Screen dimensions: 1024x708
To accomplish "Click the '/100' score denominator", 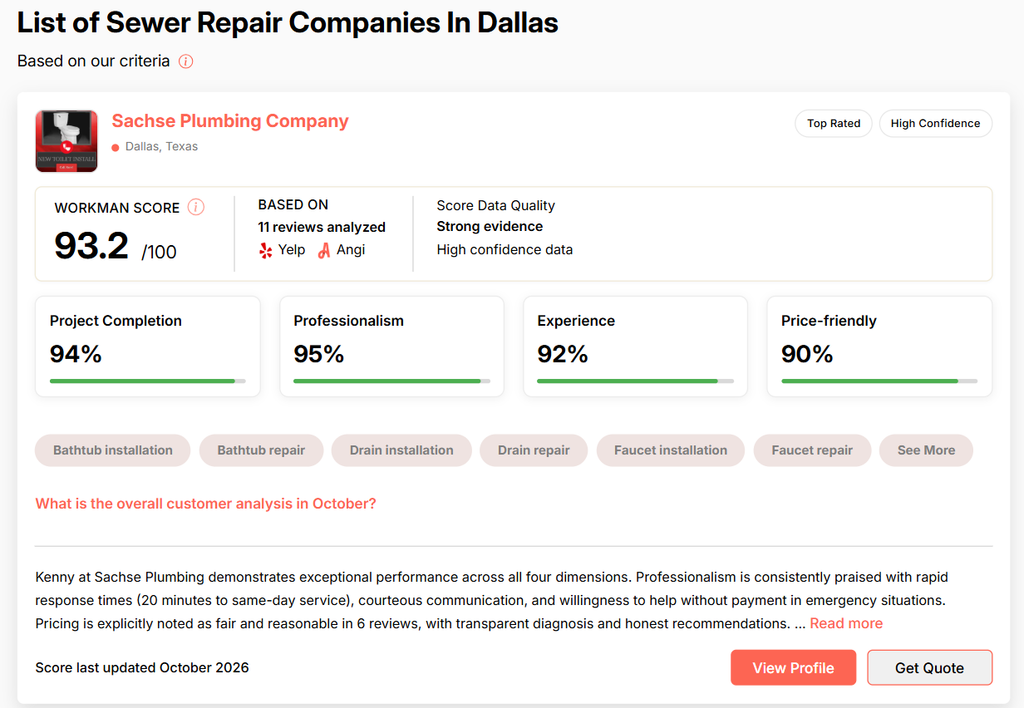I will coord(159,252).
